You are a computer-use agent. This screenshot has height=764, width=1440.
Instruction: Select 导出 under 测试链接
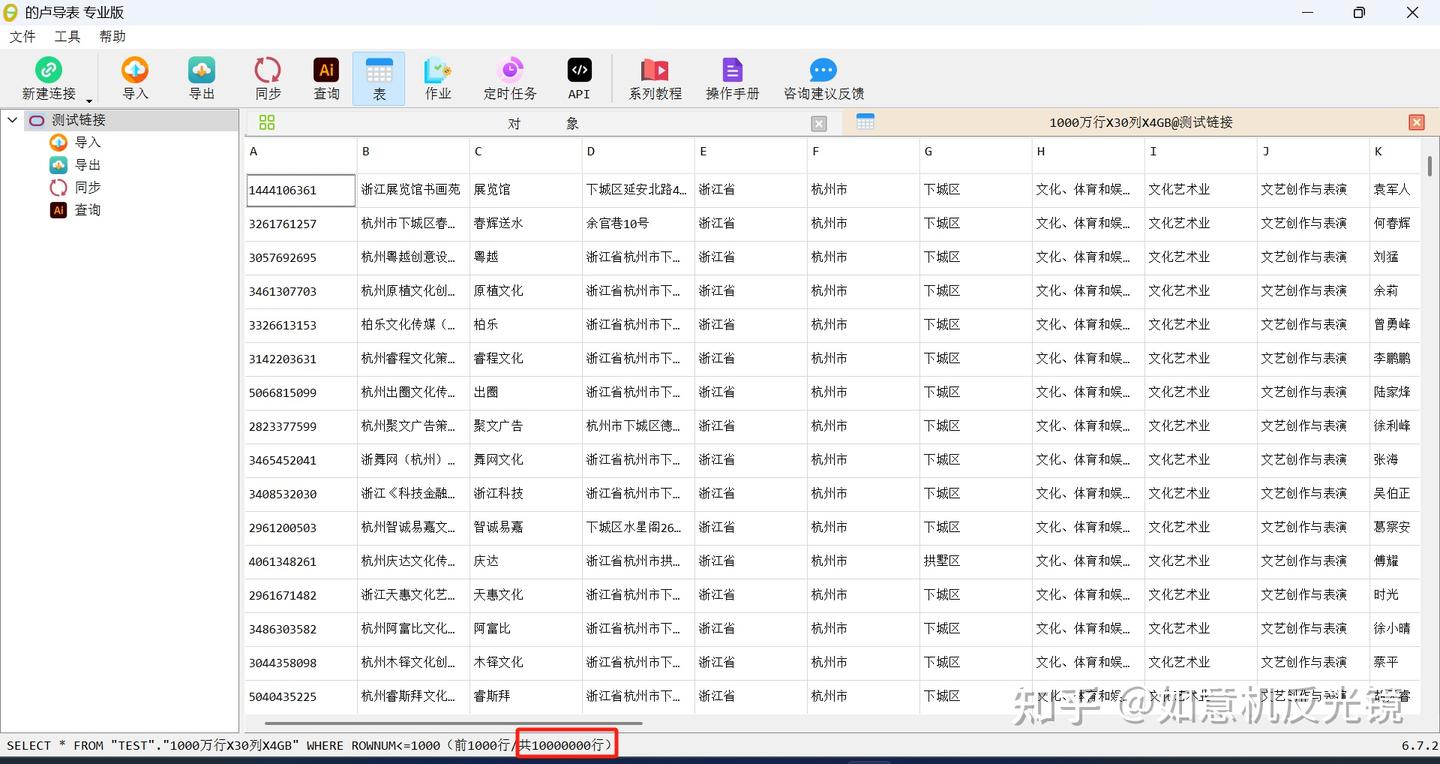click(x=88, y=164)
